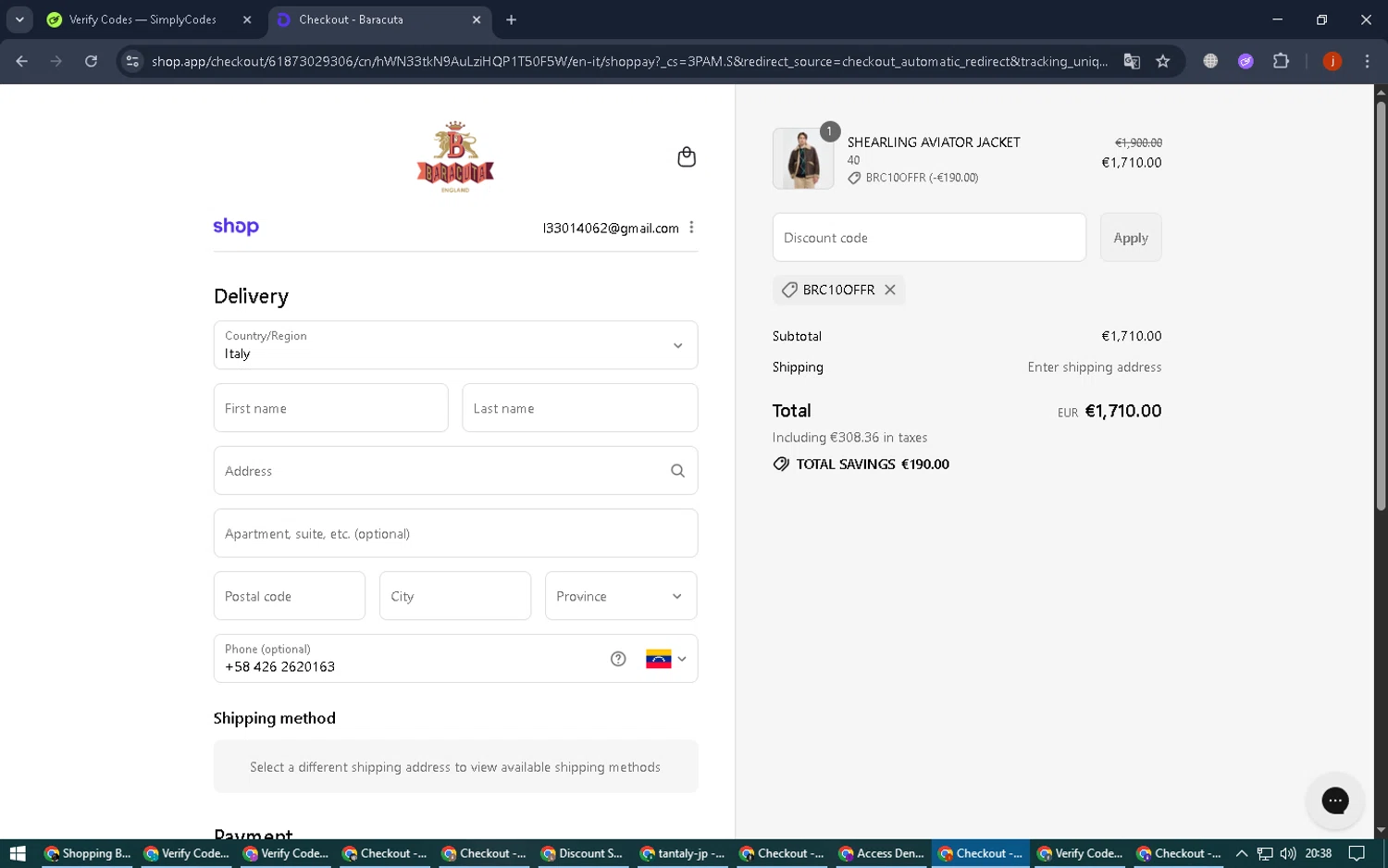Show hidden system tray icons
Viewport: 1388px width, 868px height.
tap(1242, 853)
